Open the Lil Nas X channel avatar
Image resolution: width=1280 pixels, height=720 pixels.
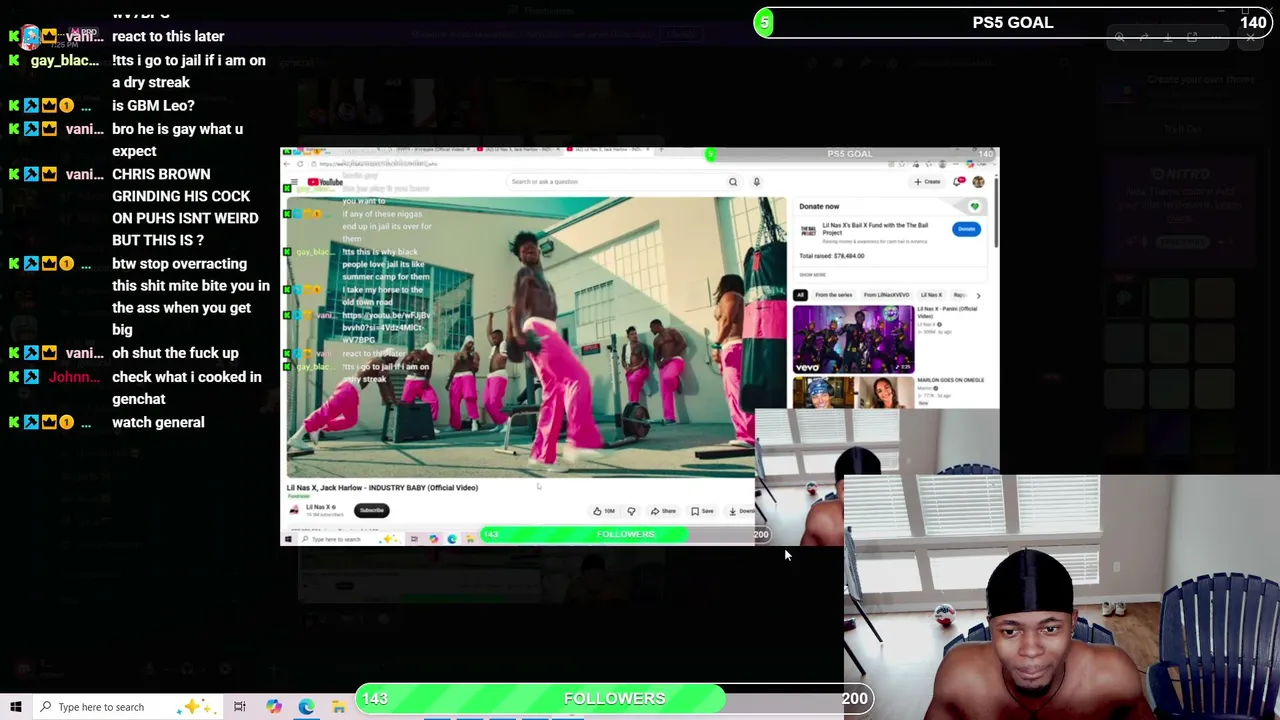[x=294, y=510]
